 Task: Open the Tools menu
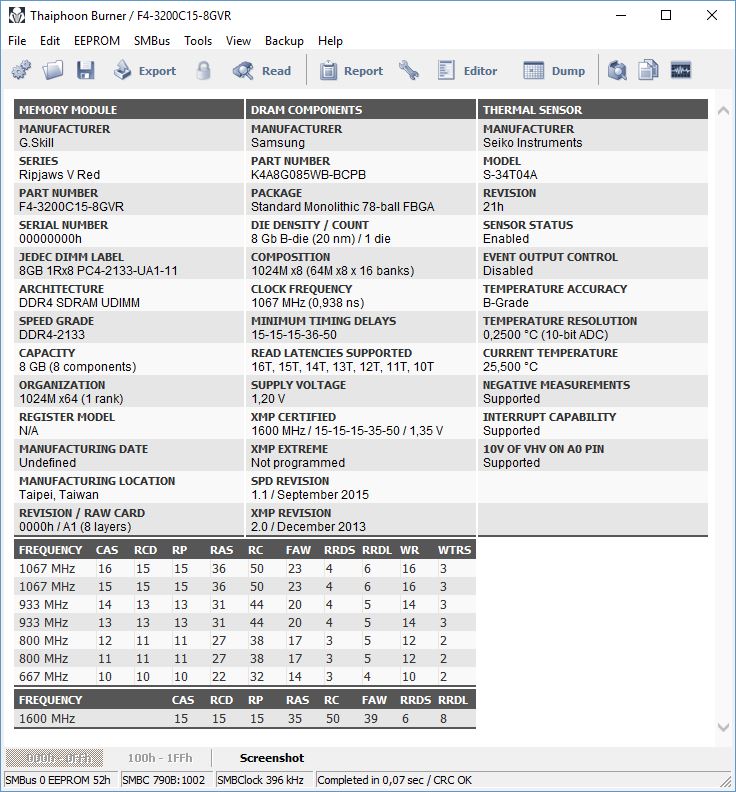(198, 41)
